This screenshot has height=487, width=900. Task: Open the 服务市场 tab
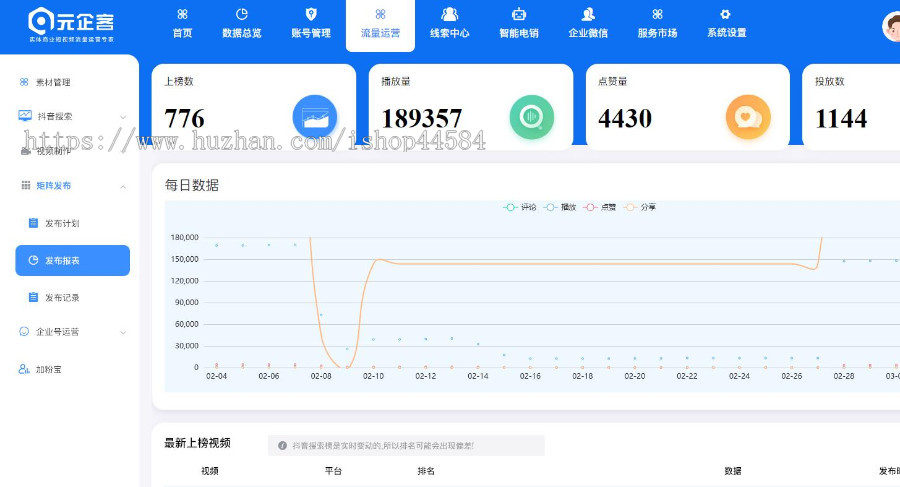tap(657, 24)
